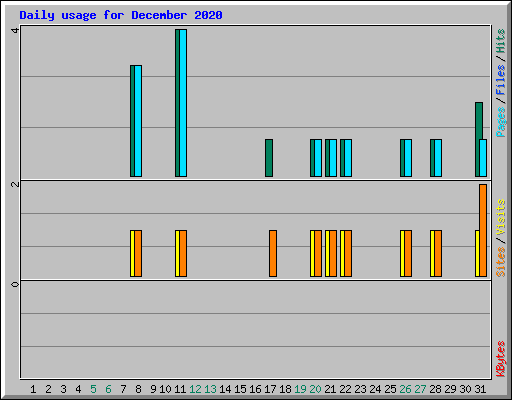This screenshot has width=512, height=400.
Task: Click the orange sites bar on day 17
Action: (x=273, y=253)
